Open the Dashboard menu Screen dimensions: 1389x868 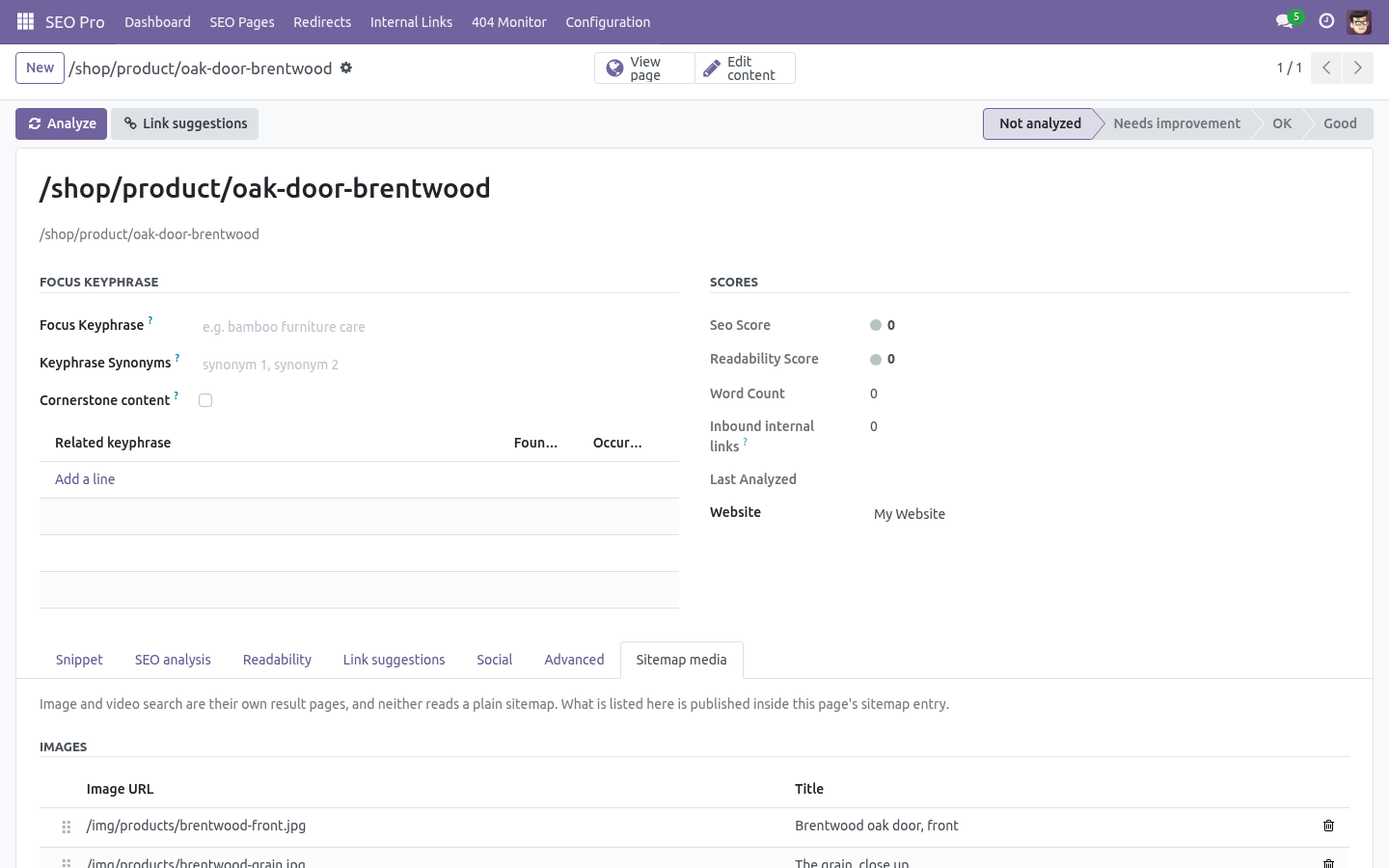pos(157,21)
